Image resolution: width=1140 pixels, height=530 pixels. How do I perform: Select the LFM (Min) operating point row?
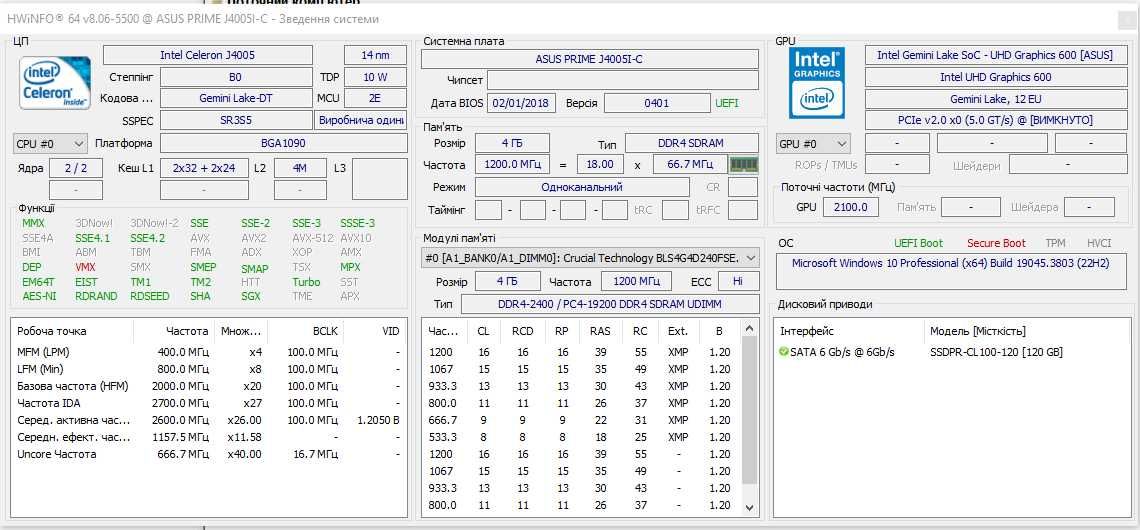pos(209,369)
